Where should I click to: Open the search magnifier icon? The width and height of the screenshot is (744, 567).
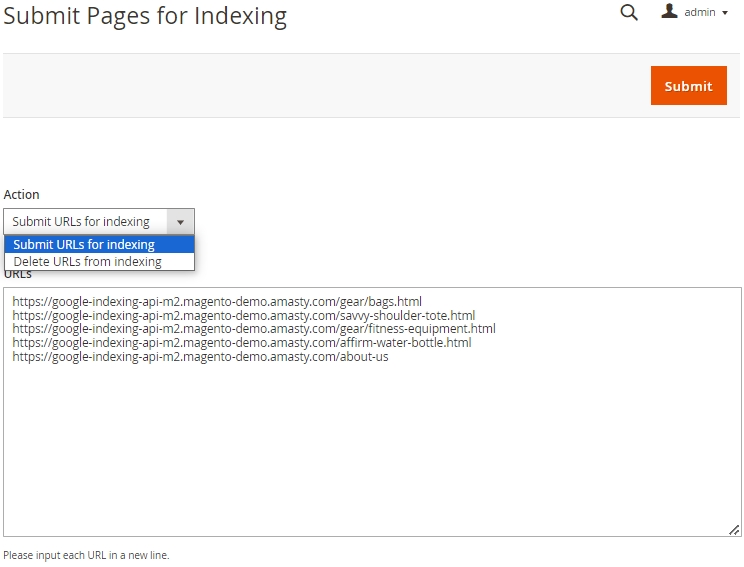[629, 12]
